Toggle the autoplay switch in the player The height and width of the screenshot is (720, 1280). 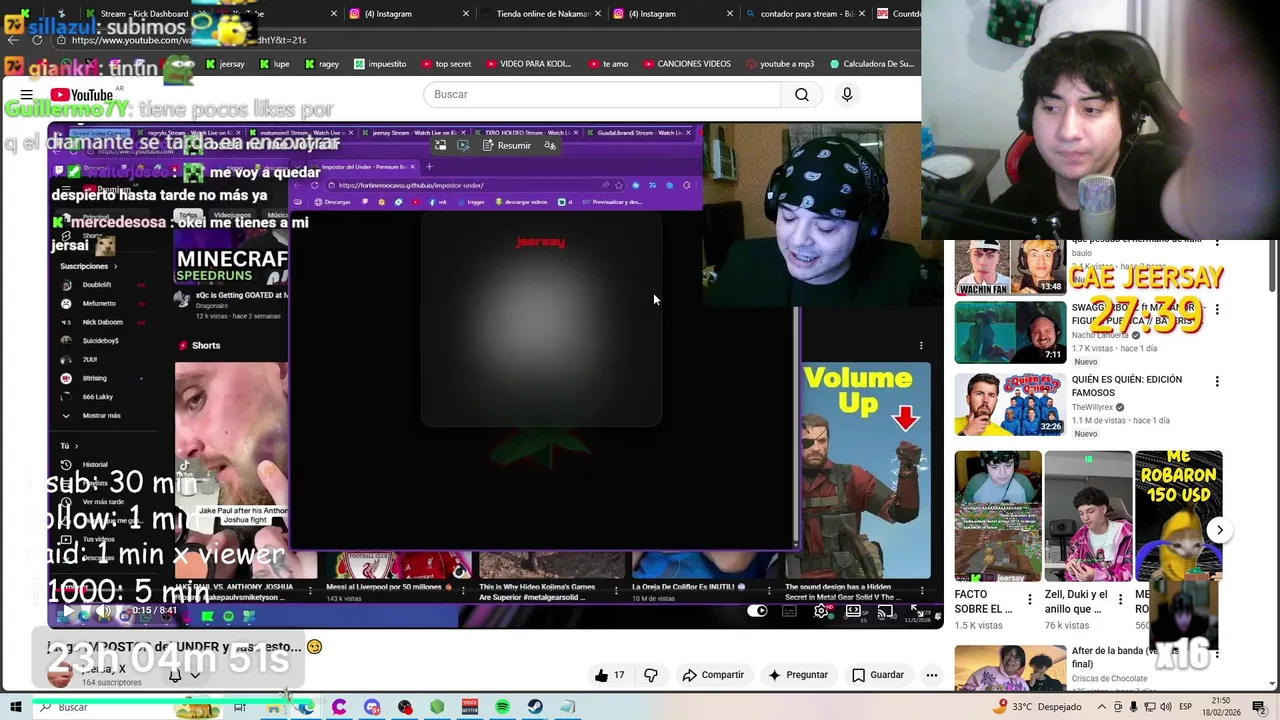pyautogui.click(x=757, y=611)
